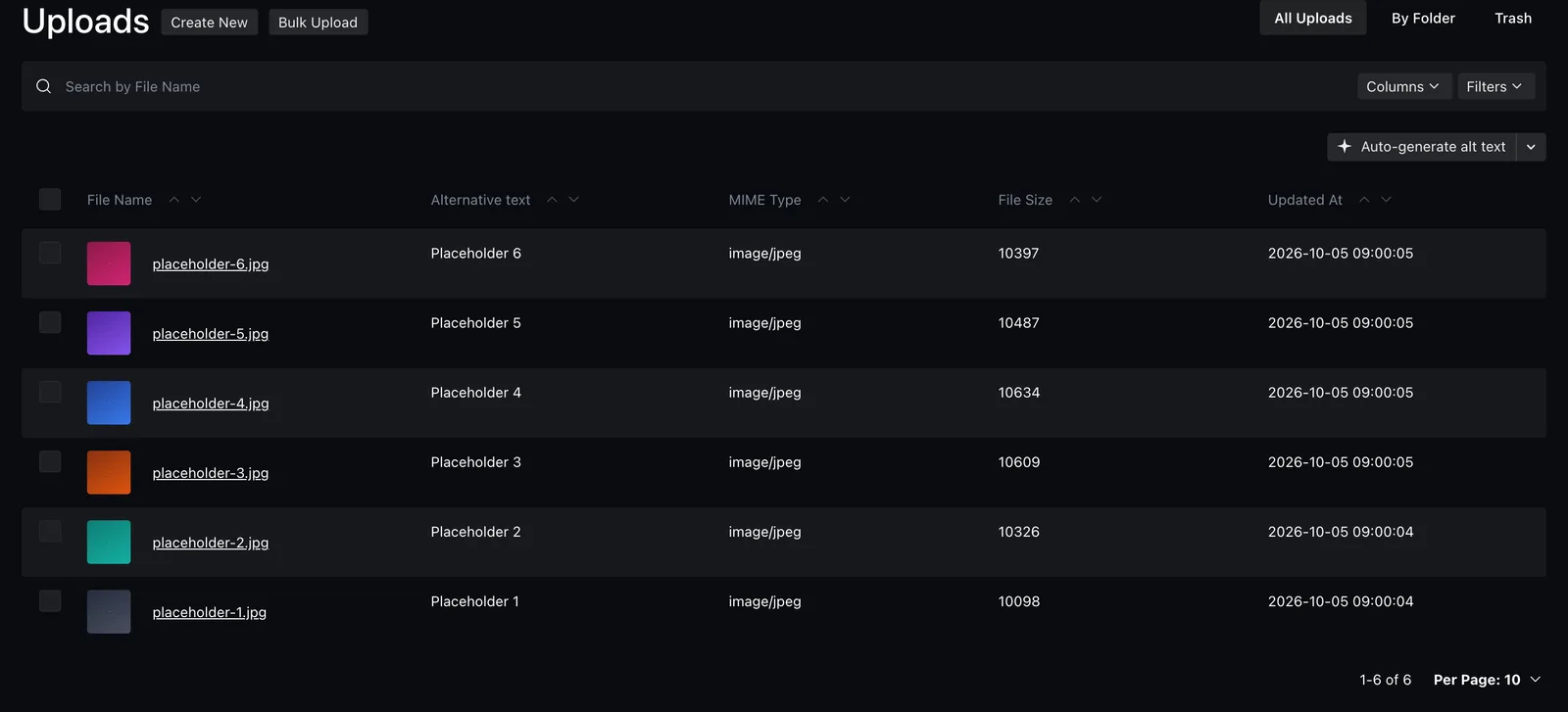Open the Trash view
This screenshot has height=712, width=1568.
click(x=1513, y=18)
